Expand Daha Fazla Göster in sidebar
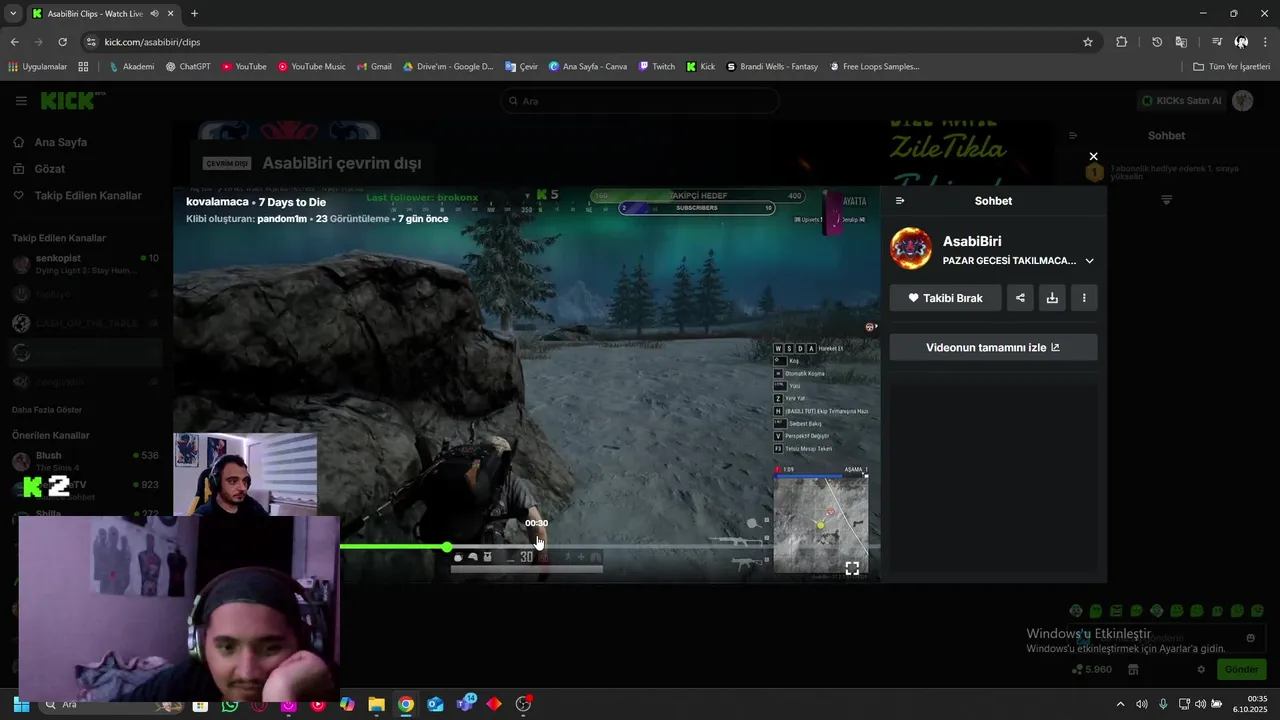The height and width of the screenshot is (720, 1280). (47, 410)
